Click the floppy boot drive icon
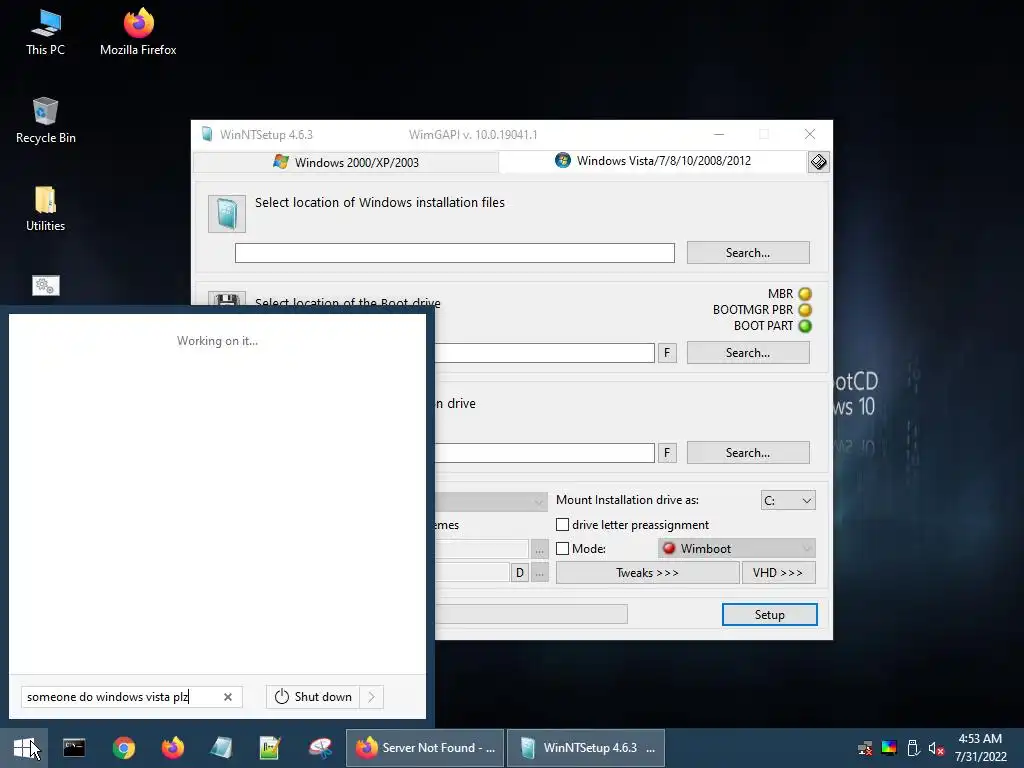This screenshot has width=1024, height=768. click(227, 298)
